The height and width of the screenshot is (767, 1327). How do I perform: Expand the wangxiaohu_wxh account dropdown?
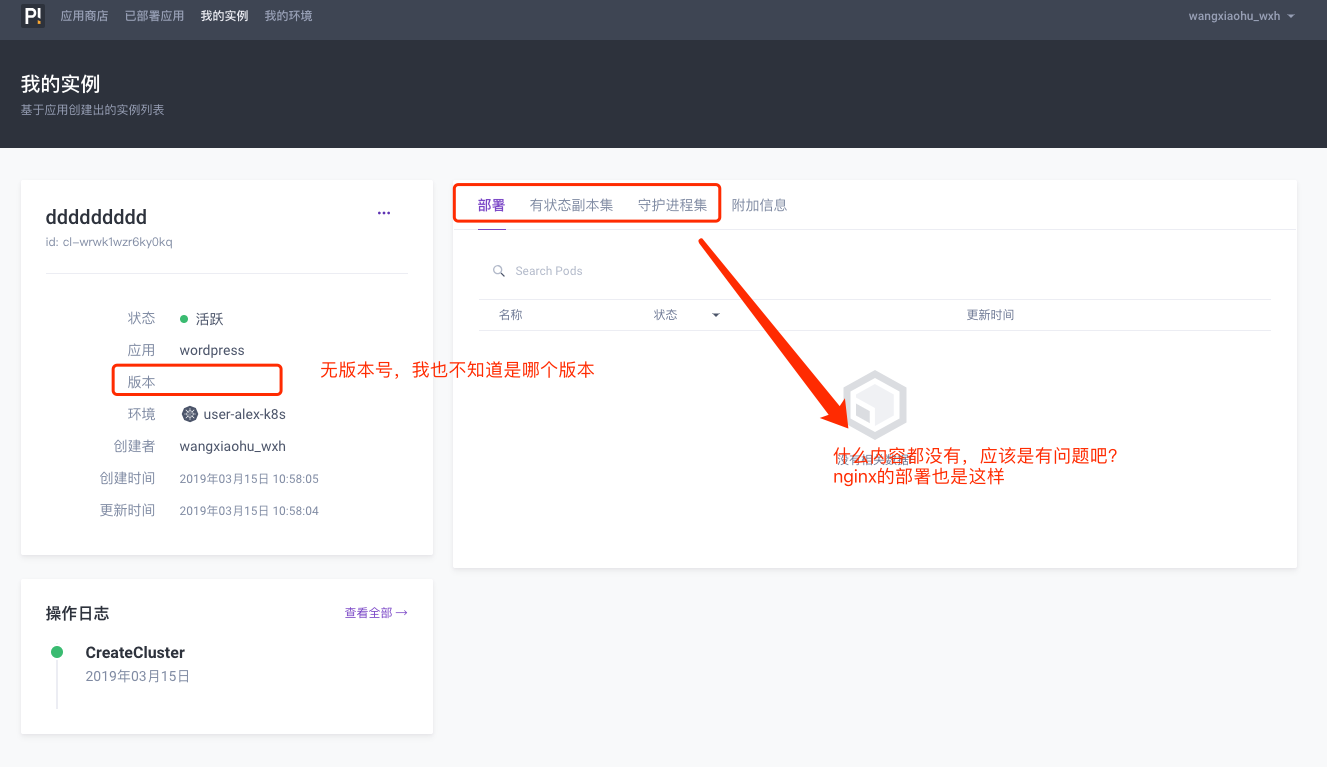(1242, 15)
